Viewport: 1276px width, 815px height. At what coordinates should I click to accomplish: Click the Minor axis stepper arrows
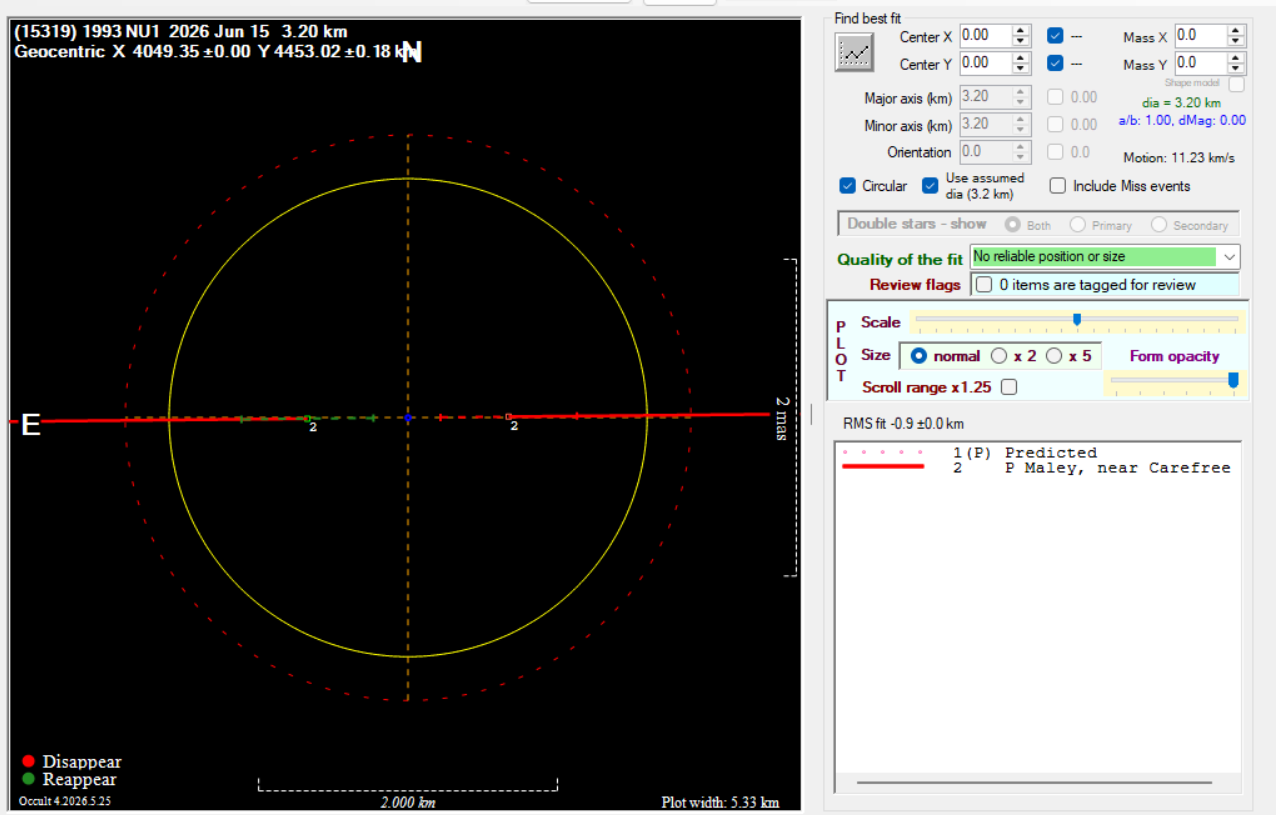pos(1020,125)
